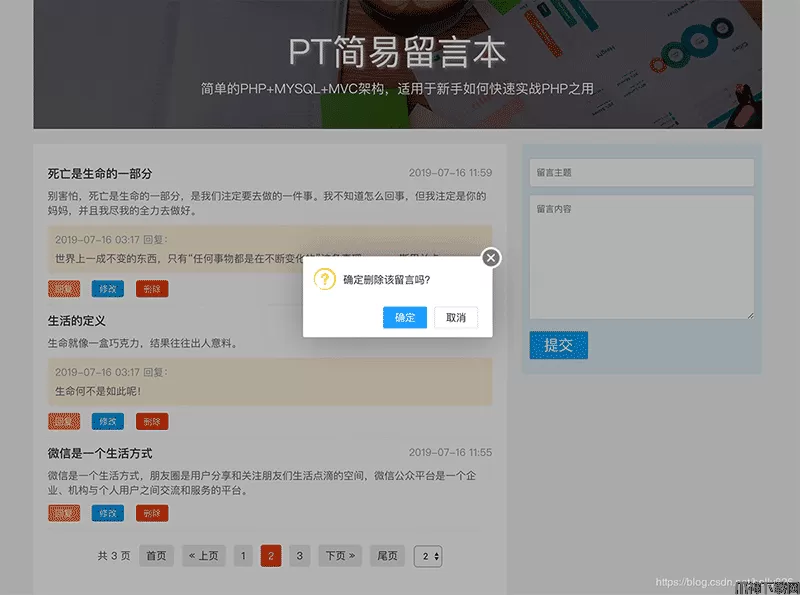Select current page 2 in pagination
This screenshot has width=800, height=595.
(x=271, y=556)
